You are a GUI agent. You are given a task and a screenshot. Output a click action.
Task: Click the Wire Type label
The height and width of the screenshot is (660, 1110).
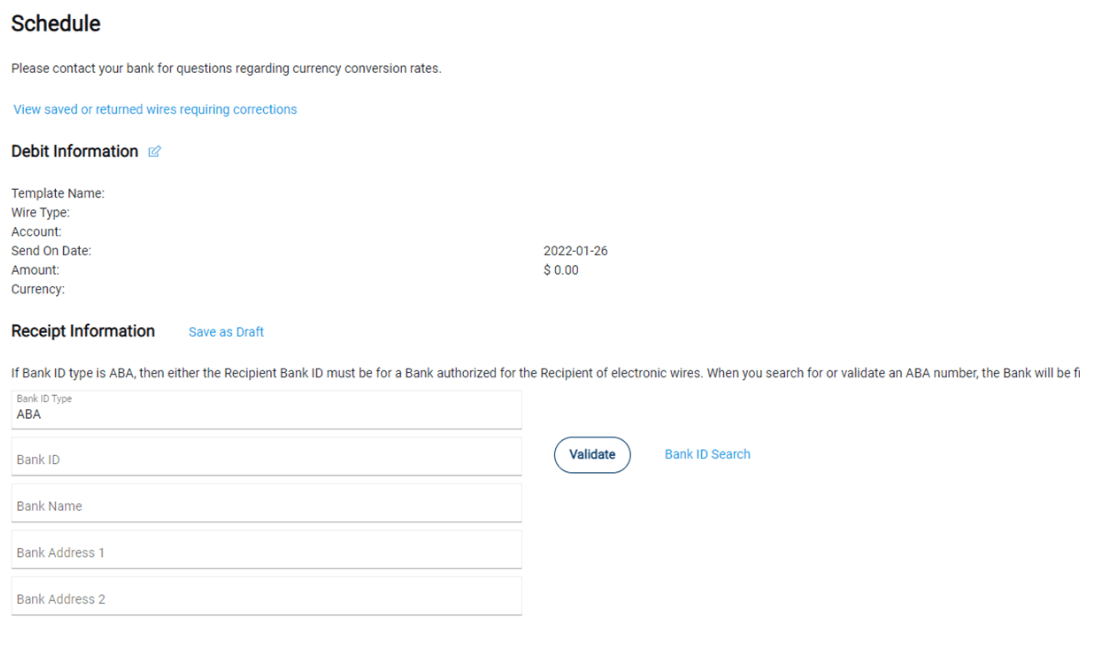pos(40,212)
